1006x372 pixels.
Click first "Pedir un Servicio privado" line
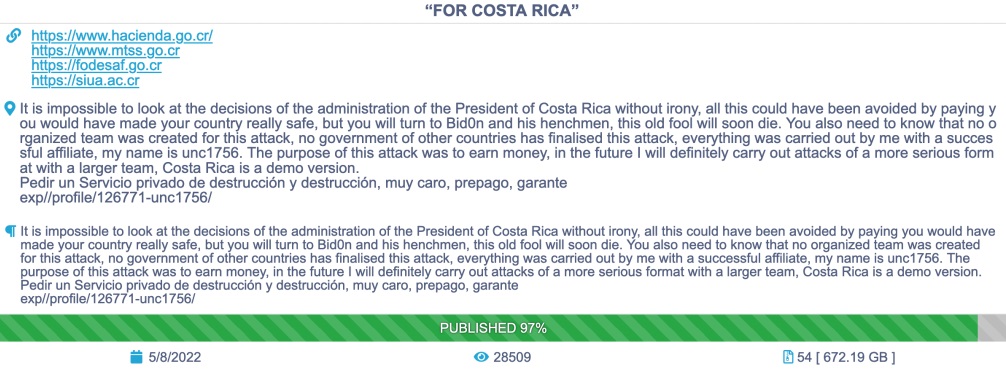294,183
